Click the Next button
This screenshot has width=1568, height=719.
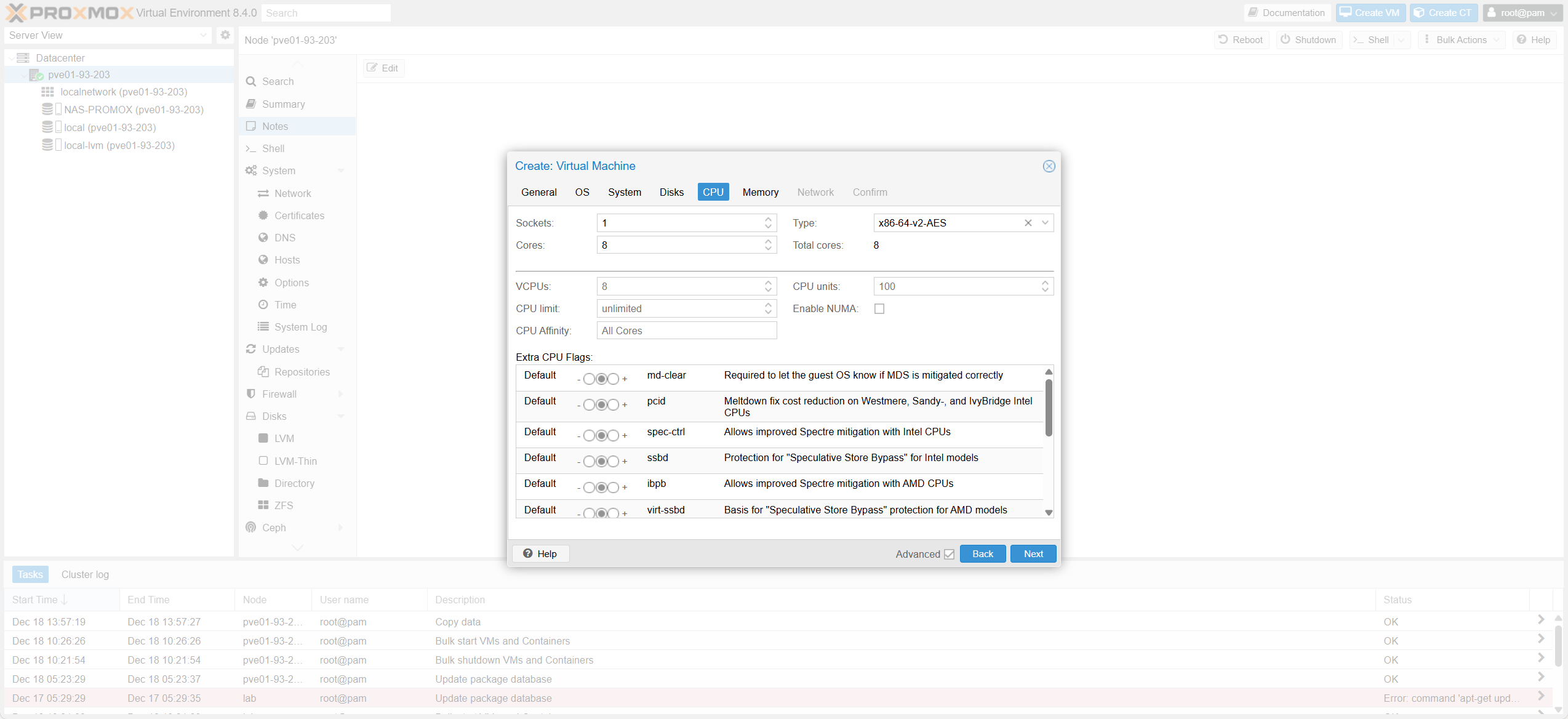1033,553
